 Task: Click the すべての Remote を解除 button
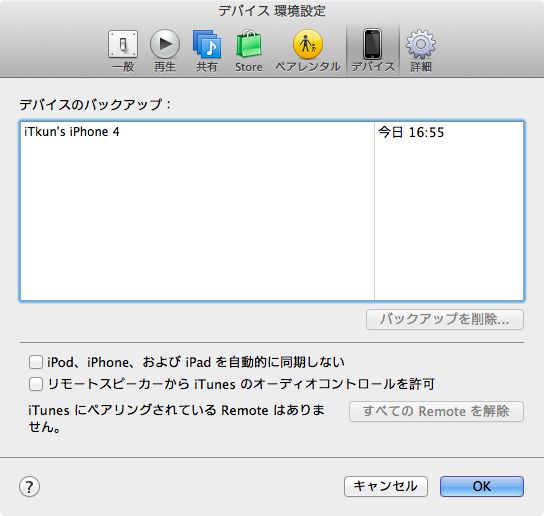pos(436,411)
